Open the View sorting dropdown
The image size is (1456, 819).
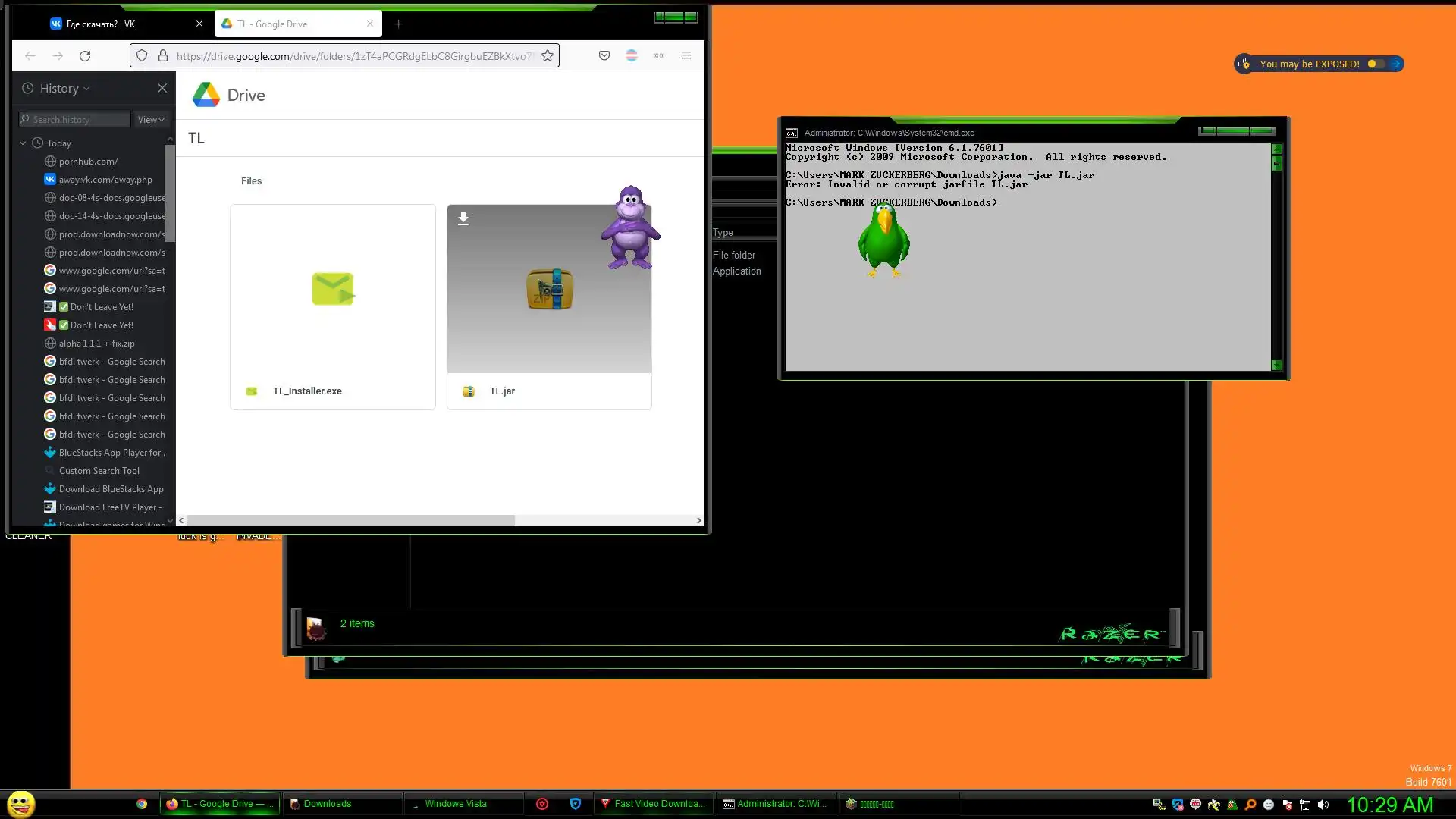point(151,120)
